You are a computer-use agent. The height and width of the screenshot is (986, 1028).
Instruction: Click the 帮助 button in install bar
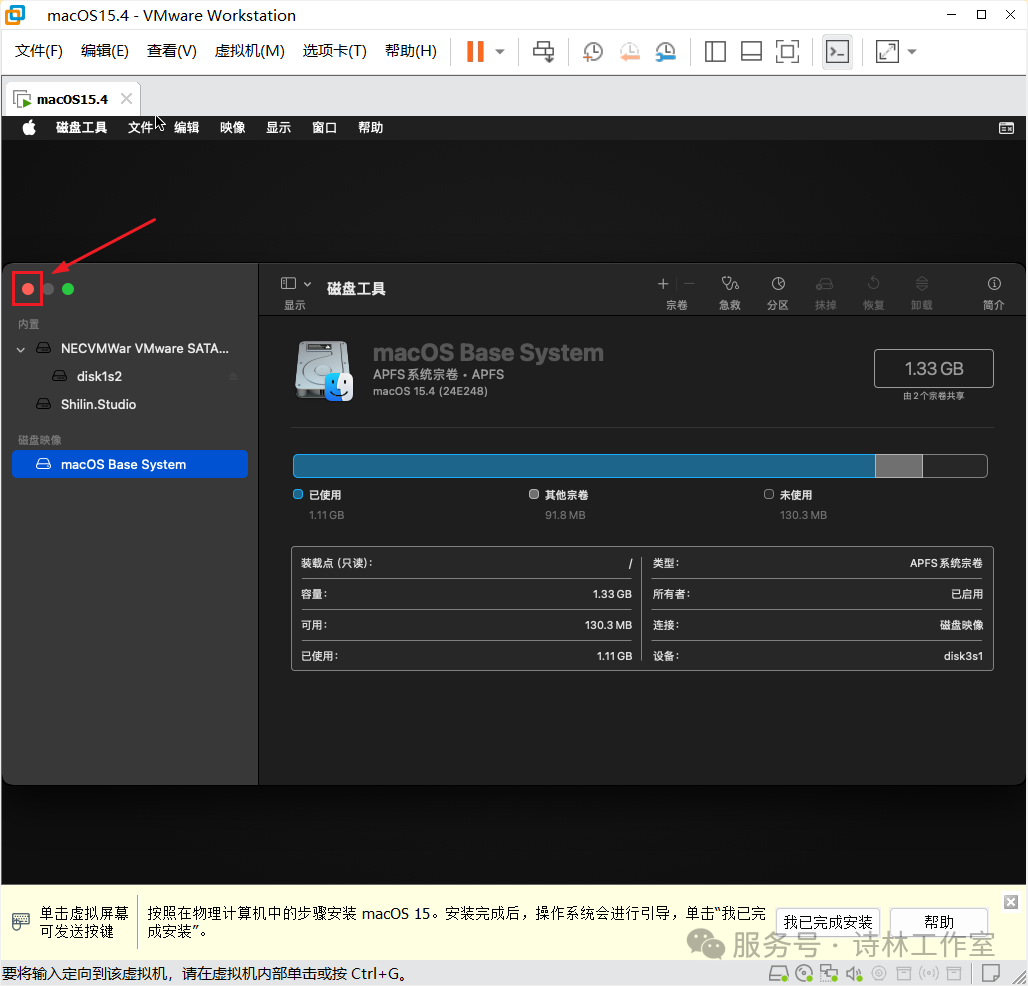tap(939, 922)
